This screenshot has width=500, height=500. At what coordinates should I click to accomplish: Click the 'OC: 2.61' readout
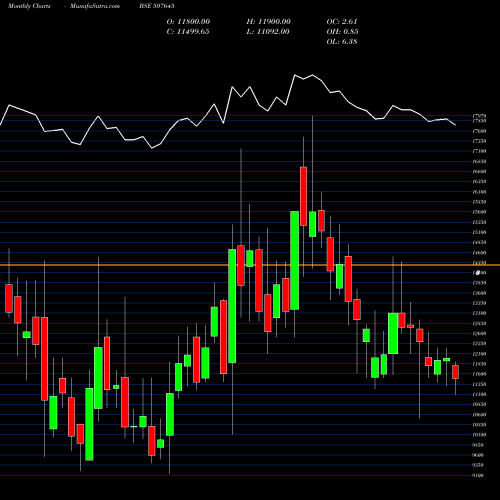point(342,22)
